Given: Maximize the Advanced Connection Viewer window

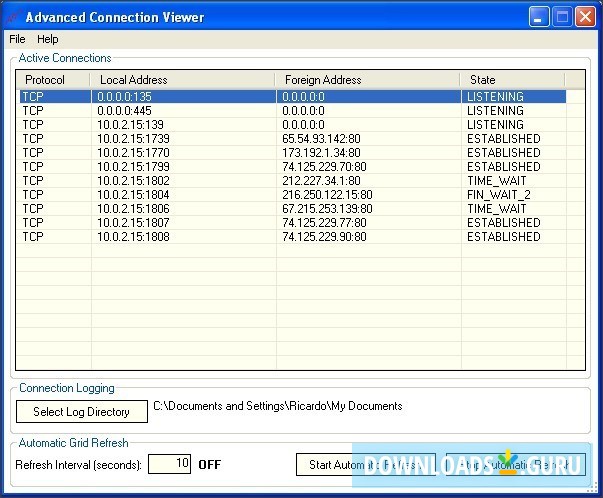Looking at the screenshot, I should 562,17.
